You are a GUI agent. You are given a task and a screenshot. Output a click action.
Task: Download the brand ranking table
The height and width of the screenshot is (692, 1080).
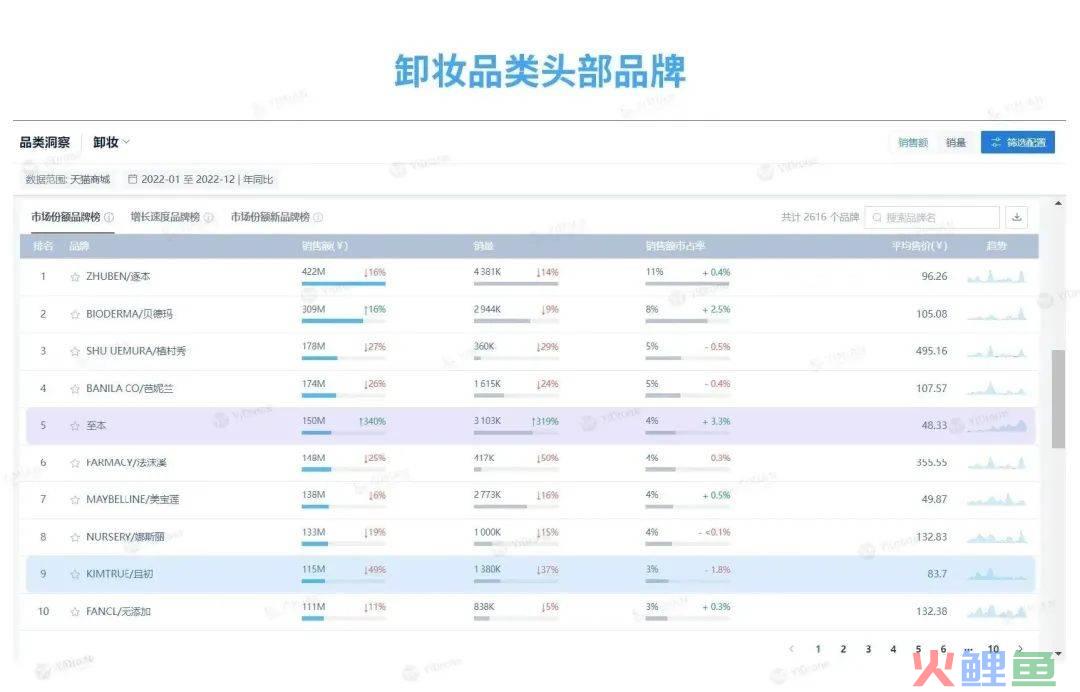pos(1017,218)
